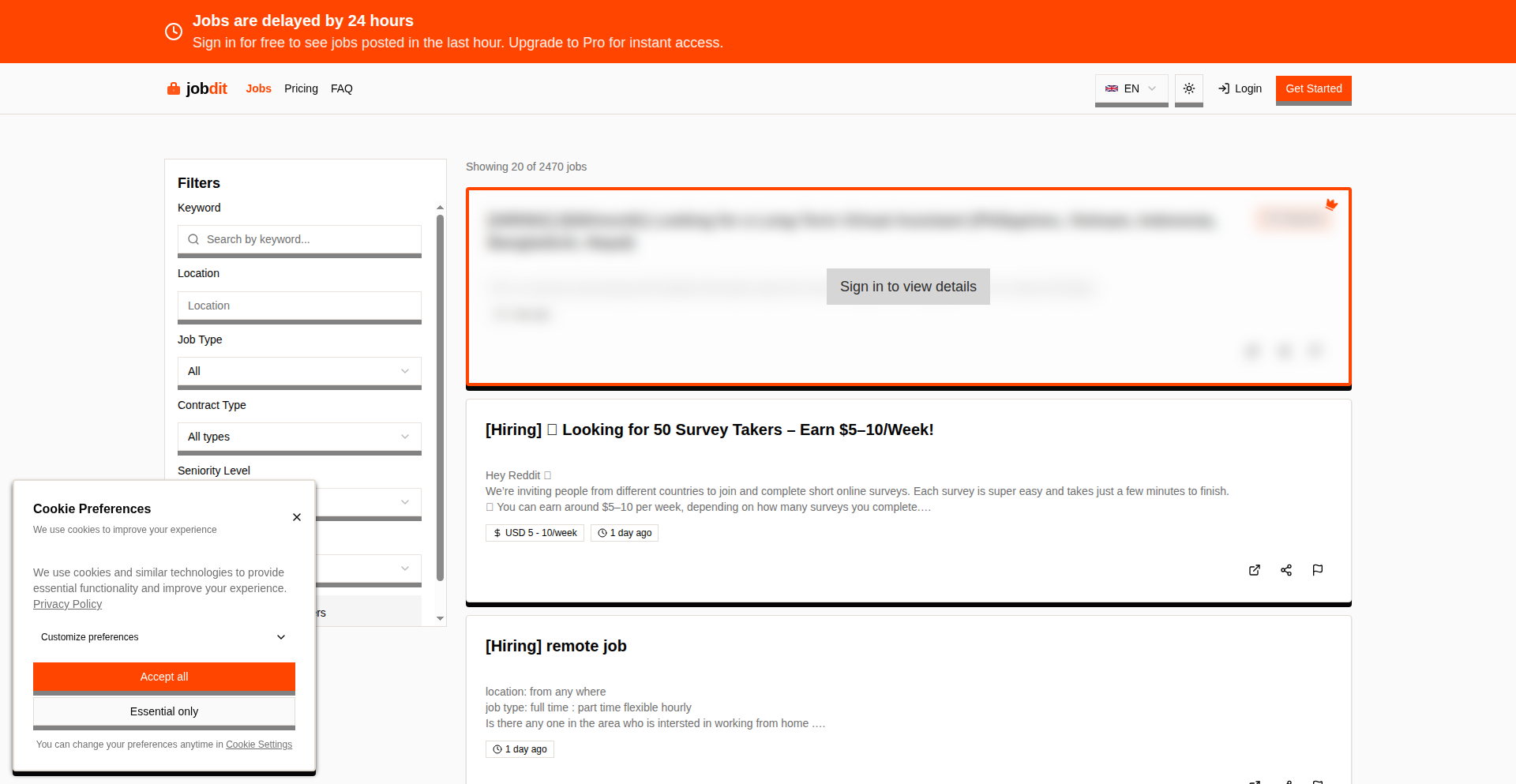Click the Get Started button
The height and width of the screenshot is (784, 1516).
(x=1313, y=89)
